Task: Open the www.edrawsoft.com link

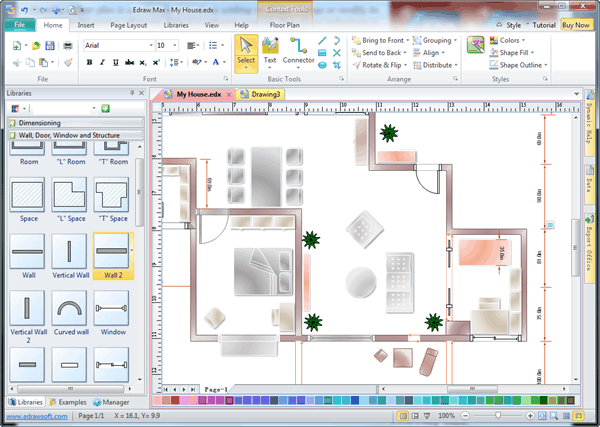Action: click(x=34, y=415)
